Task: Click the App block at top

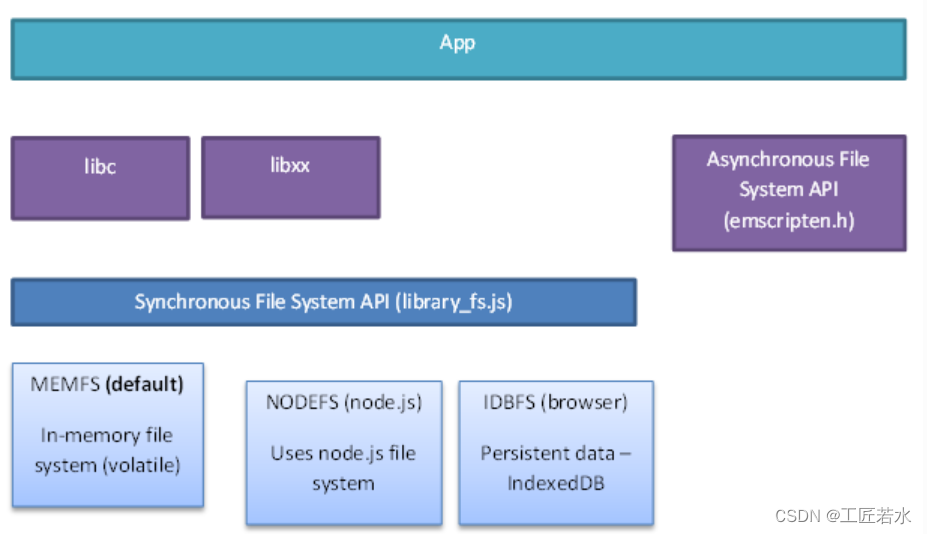Action: coord(458,49)
